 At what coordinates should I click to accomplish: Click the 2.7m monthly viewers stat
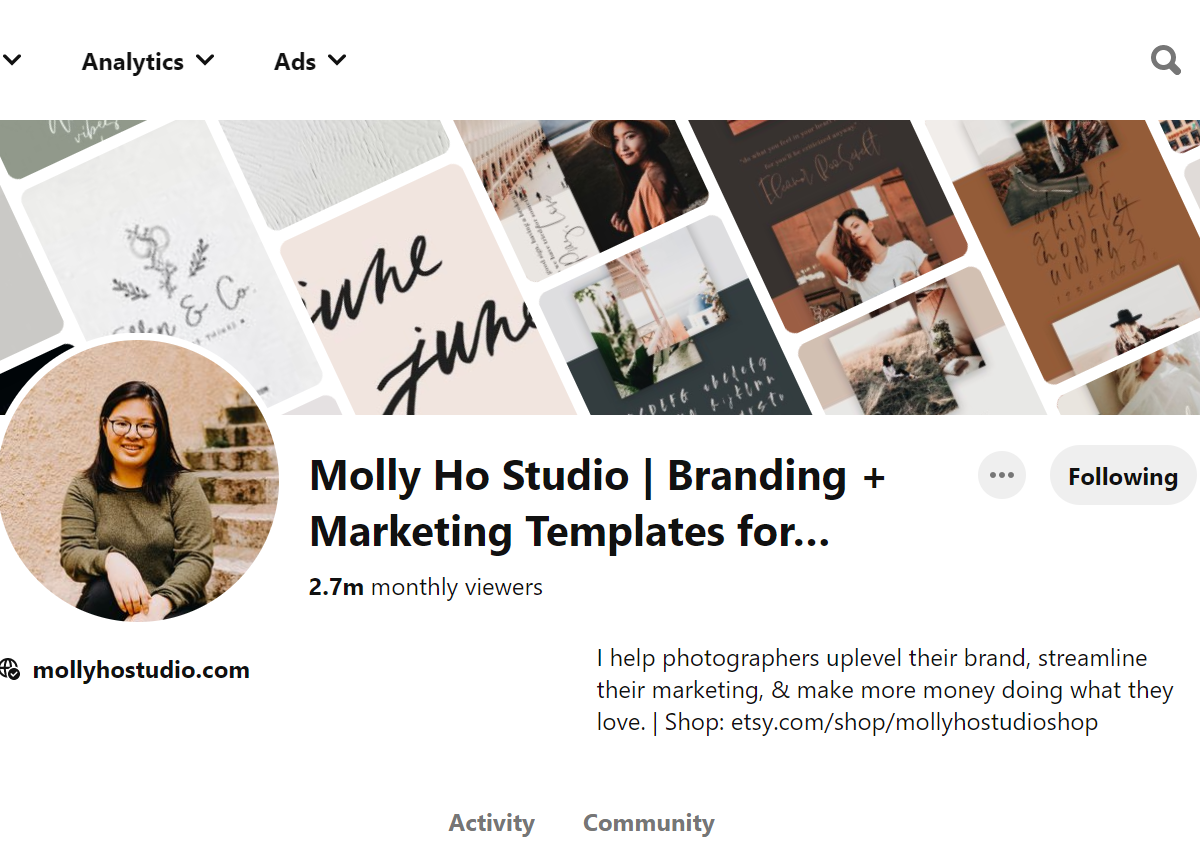(x=426, y=587)
